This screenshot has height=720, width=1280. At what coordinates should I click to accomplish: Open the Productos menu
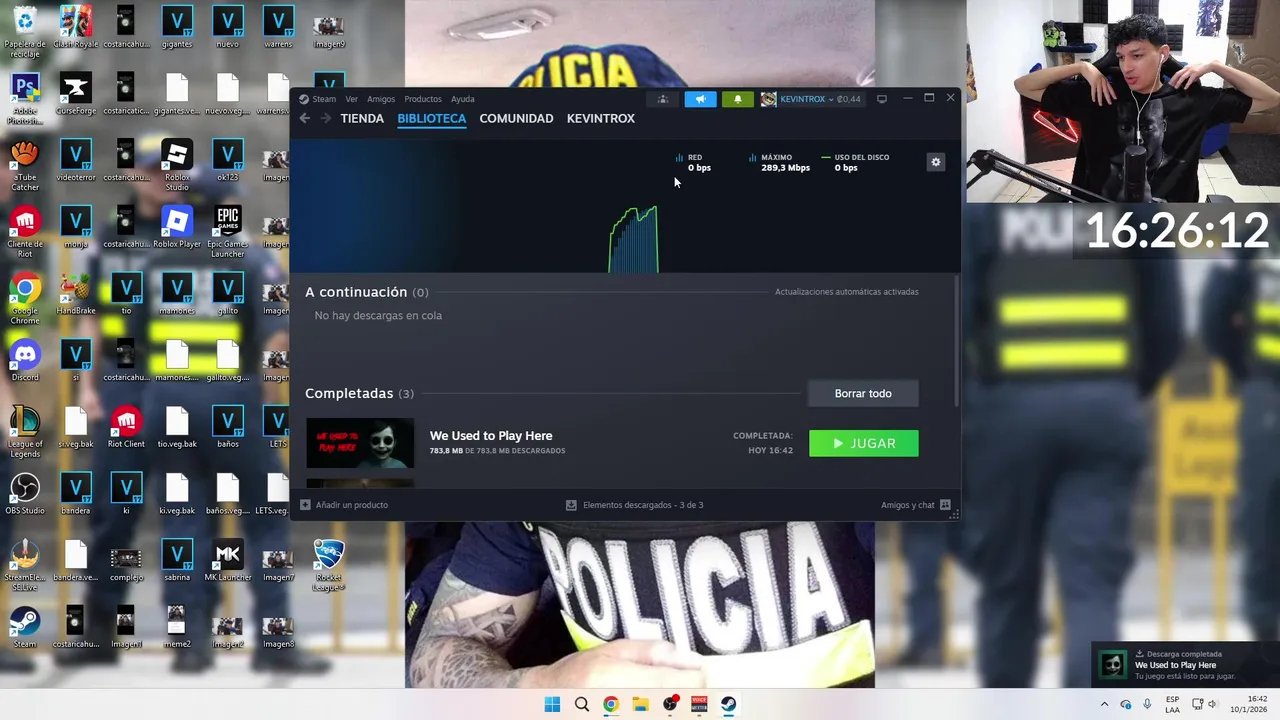422,99
